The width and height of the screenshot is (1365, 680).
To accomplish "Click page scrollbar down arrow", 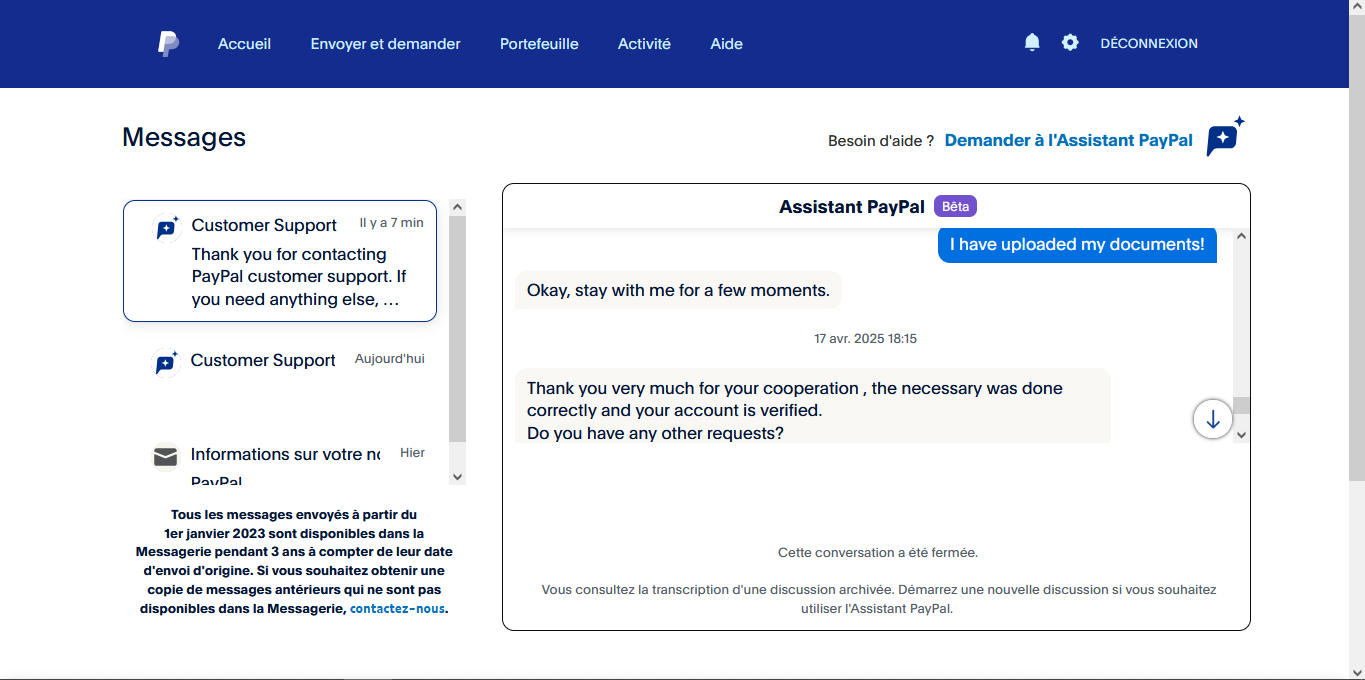I will 1357,671.
